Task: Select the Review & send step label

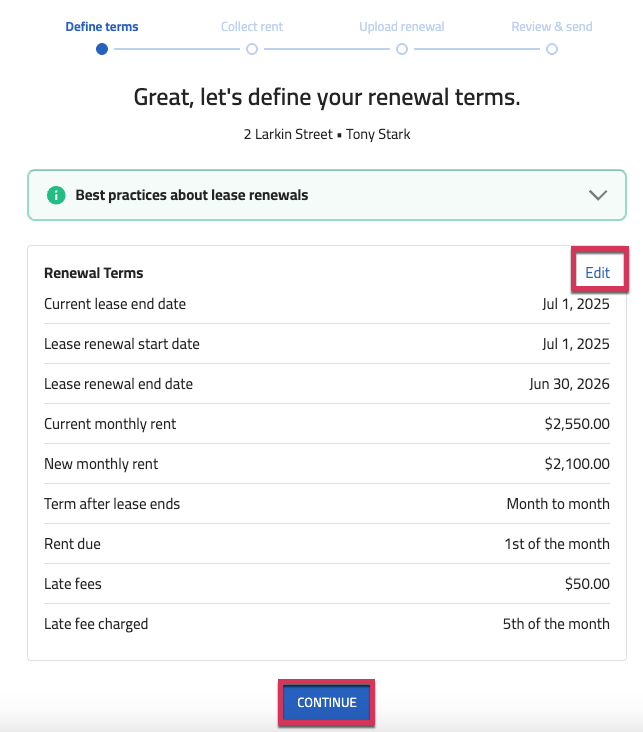Action: point(551,27)
